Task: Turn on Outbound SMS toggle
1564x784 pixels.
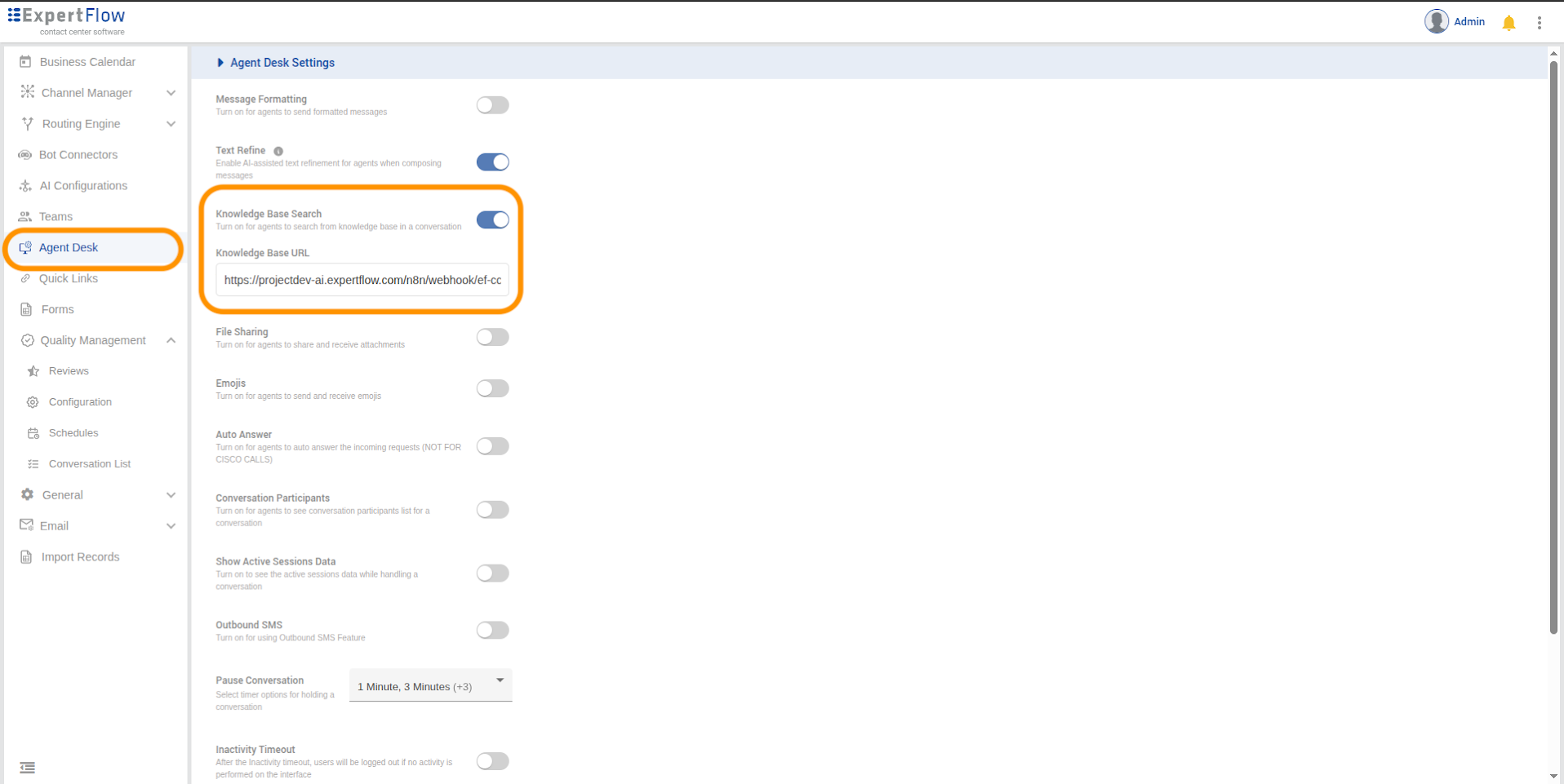Action: click(x=493, y=630)
